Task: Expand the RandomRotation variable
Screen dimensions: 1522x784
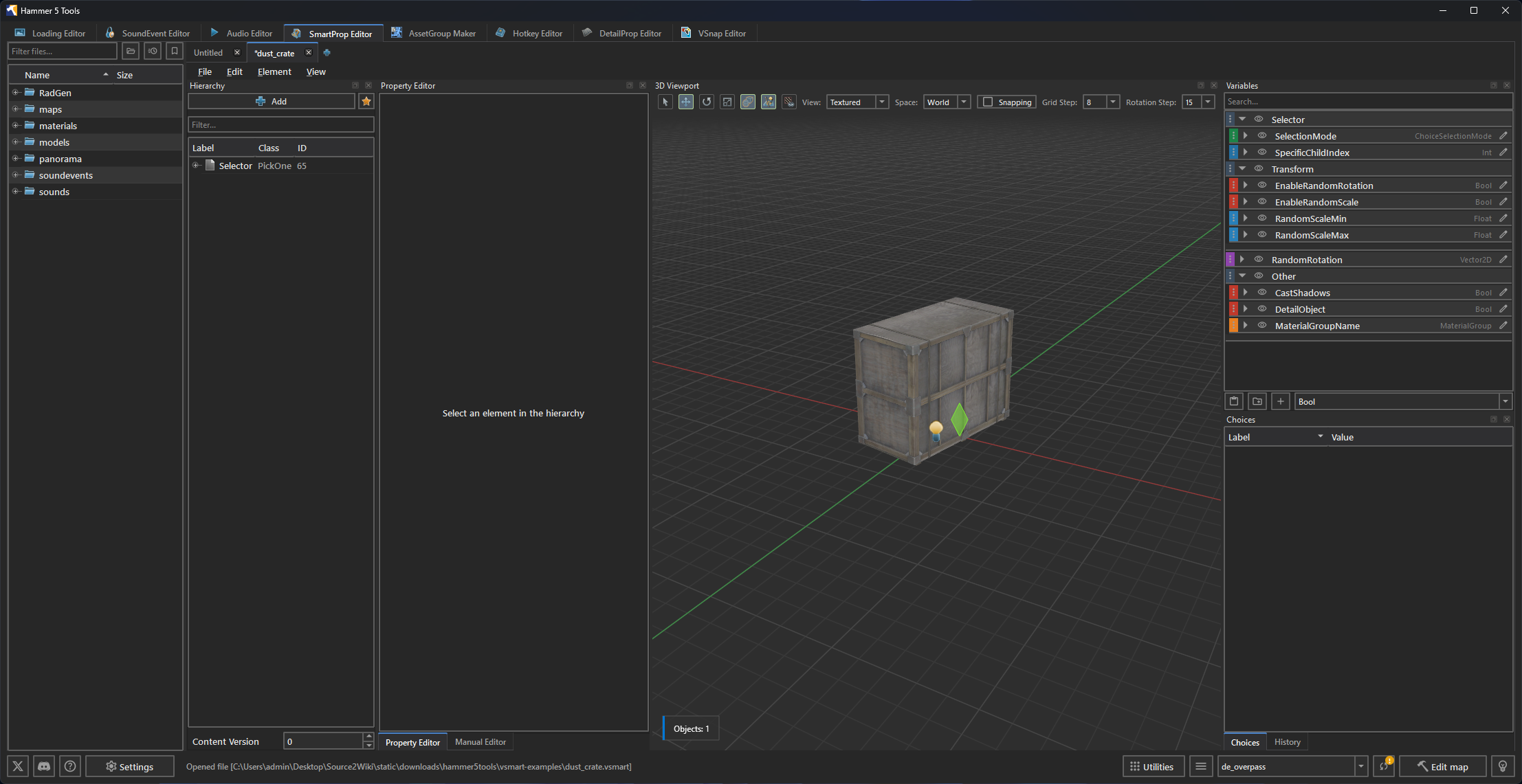Action: tap(1242, 260)
